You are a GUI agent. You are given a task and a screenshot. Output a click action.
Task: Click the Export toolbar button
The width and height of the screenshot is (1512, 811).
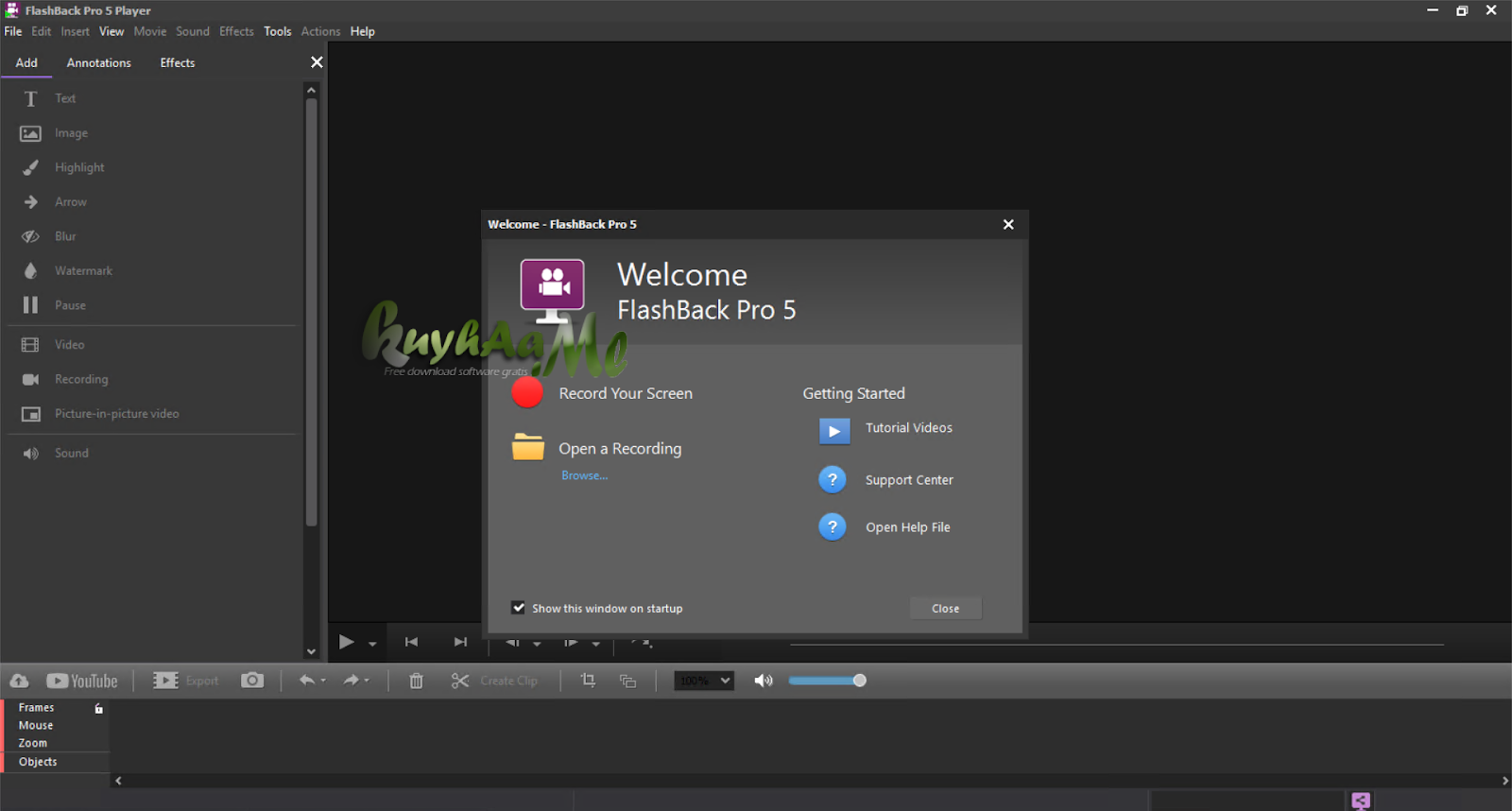[x=186, y=681]
